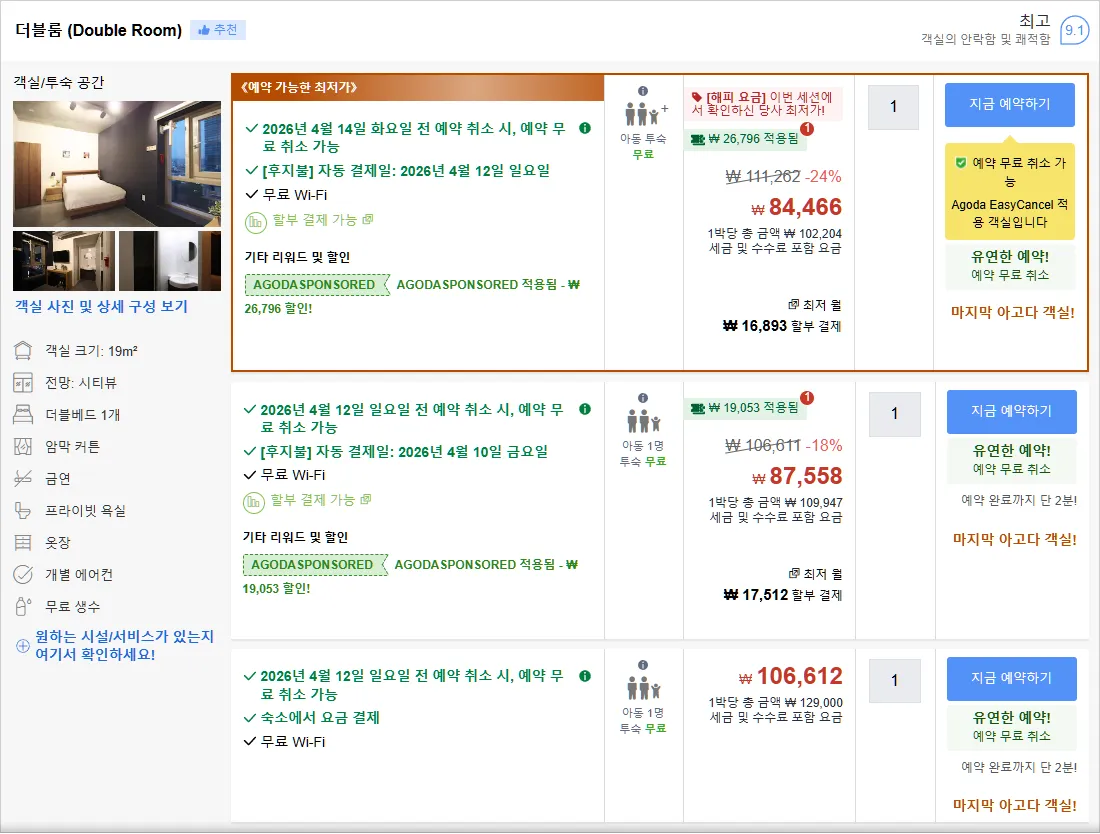Click the coupon icon next to ₩ 26,796 적용됨
The width and height of the screenshot is (1100, 834).
[697, 140]
